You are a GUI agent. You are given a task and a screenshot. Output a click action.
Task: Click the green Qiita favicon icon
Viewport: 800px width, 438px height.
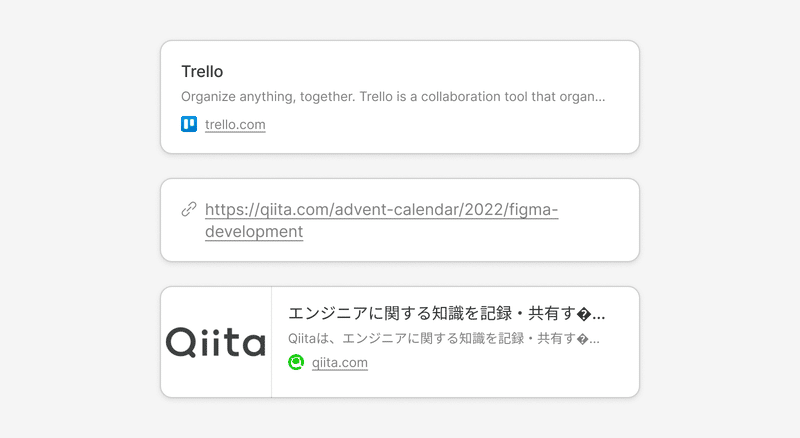[x=296, y=362]
